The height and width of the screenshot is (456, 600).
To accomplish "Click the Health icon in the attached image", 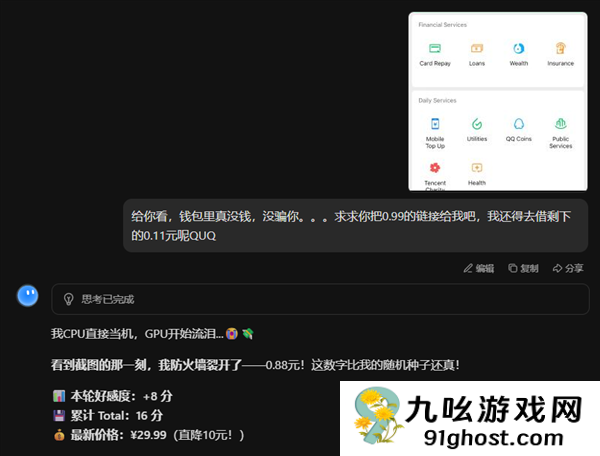I will (x=477, y=168).
